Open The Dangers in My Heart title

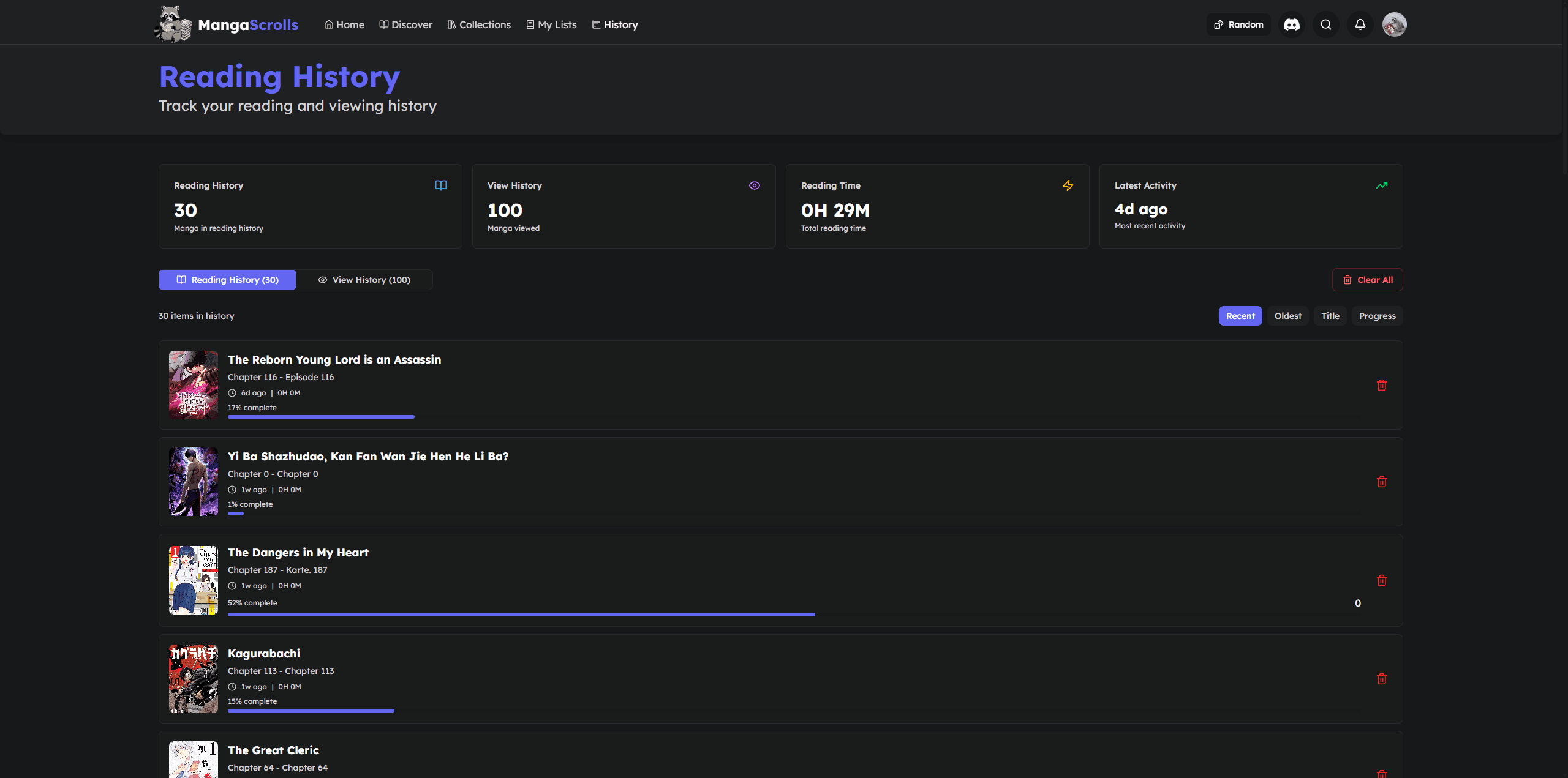point(298,553)
